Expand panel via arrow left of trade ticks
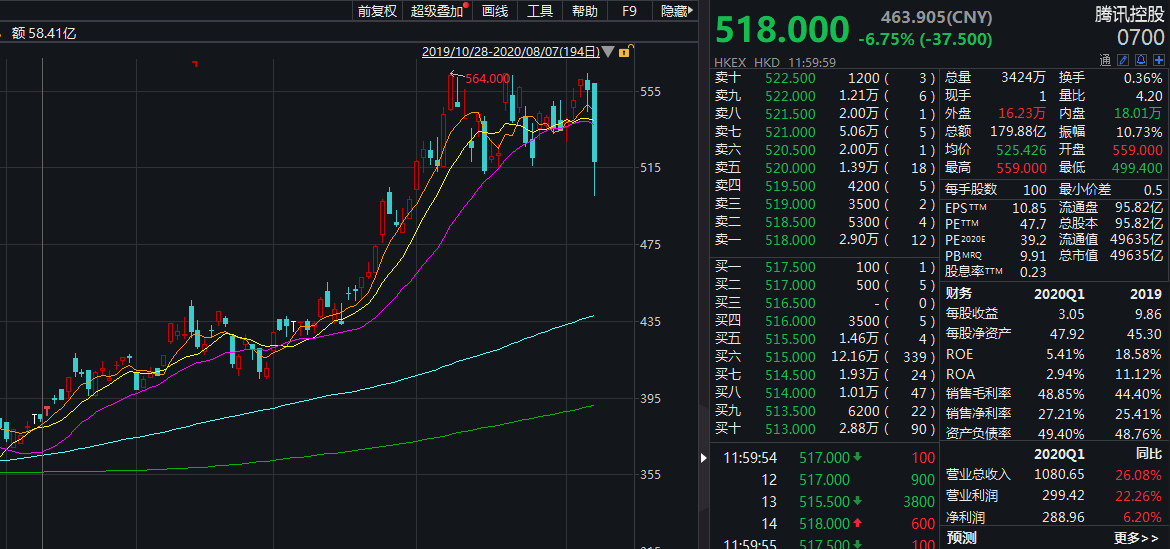Screen dimensions: 1170x549 coord(702,457)
